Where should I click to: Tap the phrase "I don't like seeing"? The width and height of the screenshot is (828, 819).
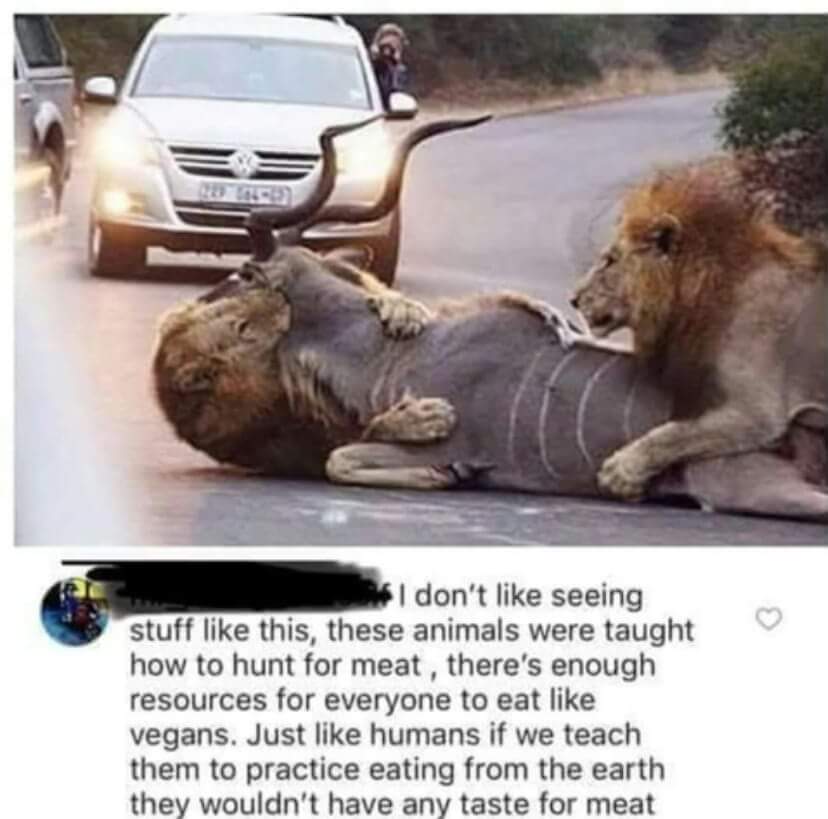[x=522, y=597]
